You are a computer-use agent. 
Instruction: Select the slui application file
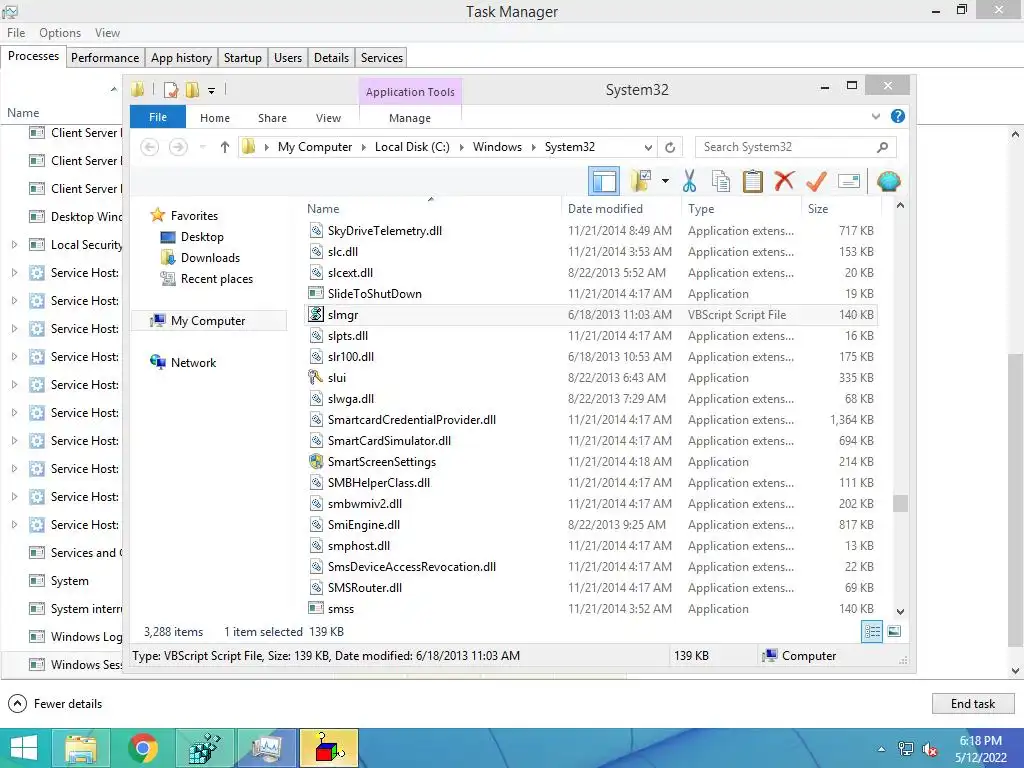click(x=591, y=377)
